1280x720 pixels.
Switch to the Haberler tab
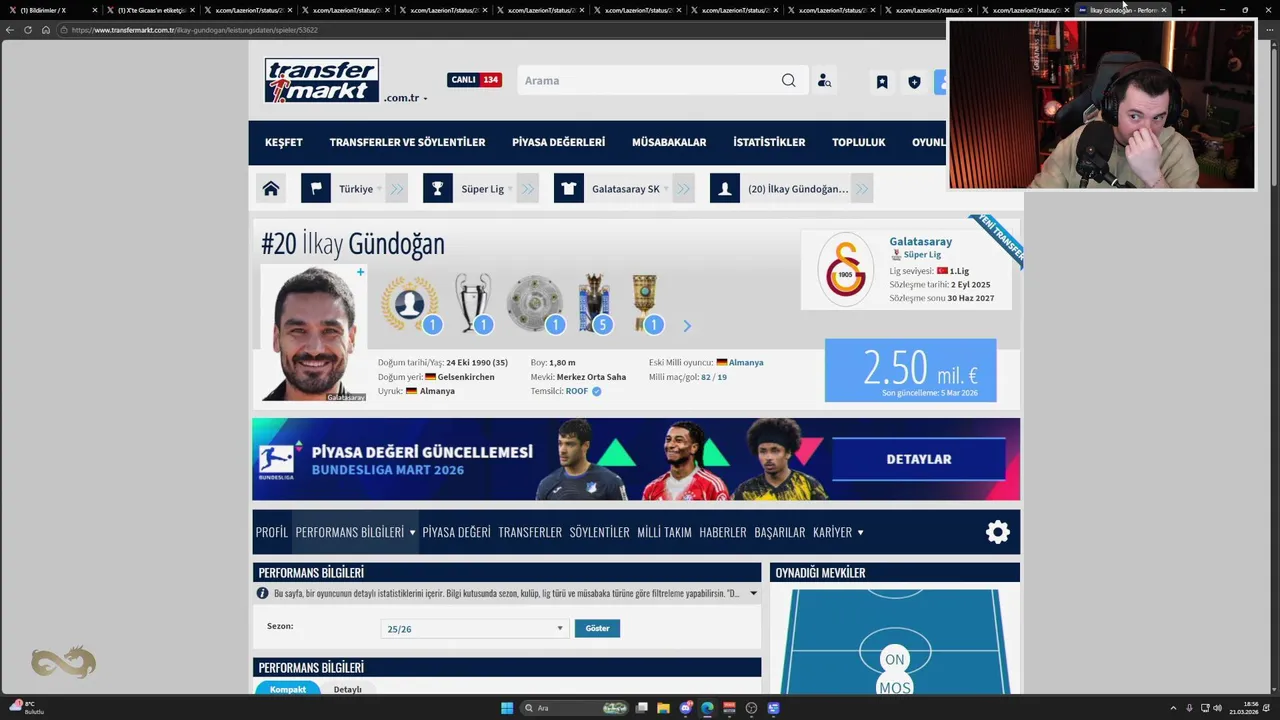click(x=723, y=532)
